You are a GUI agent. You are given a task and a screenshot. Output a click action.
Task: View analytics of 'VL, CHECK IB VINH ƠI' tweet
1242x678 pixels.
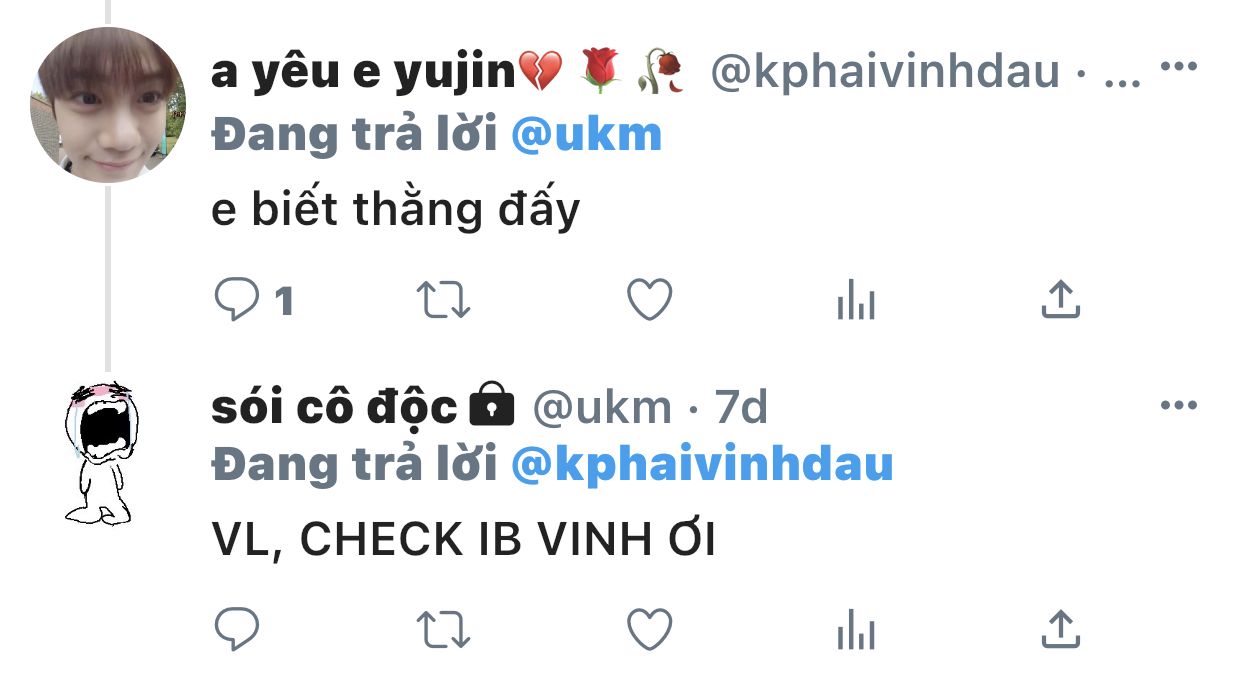[x=856, y=630]
